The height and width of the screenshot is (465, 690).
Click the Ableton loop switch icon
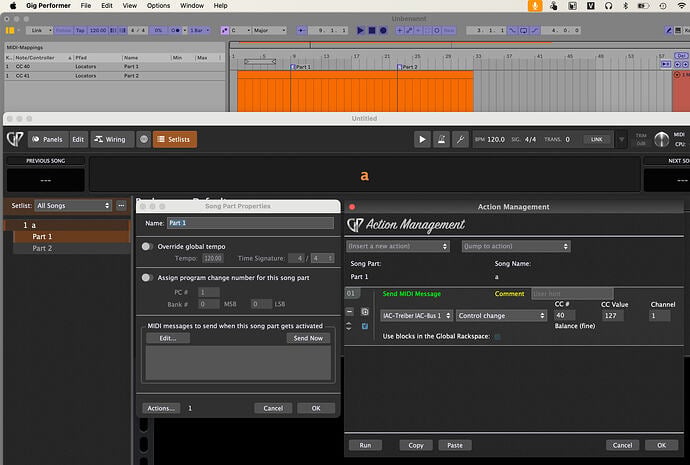[x=524, y=30]
